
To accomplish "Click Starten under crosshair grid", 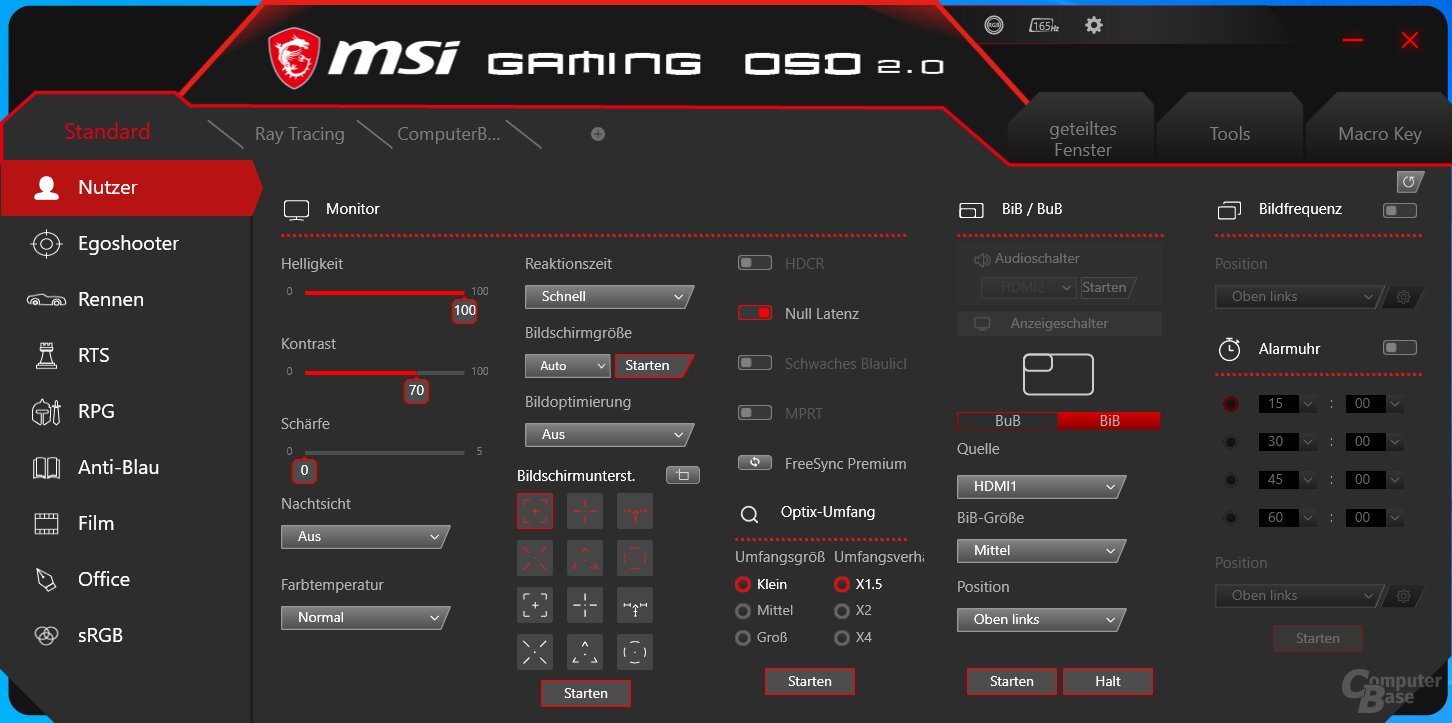I will (586, 693).
